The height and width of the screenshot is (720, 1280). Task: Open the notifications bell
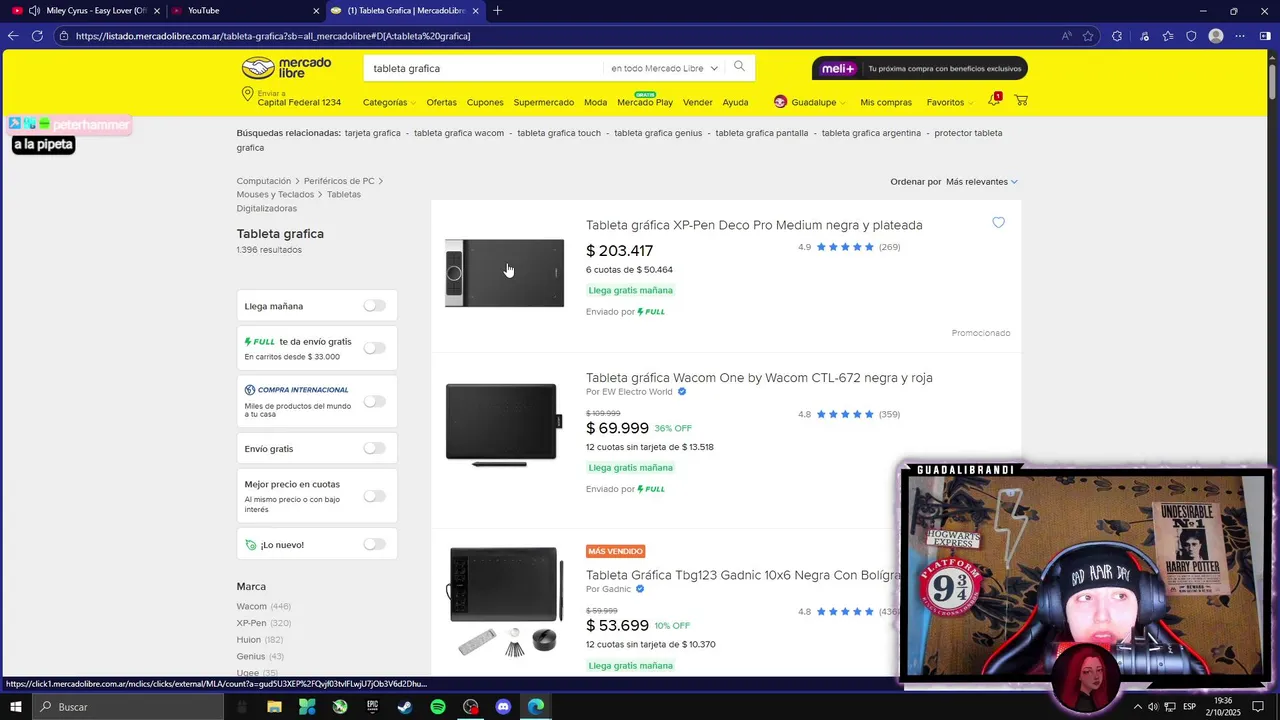[994, 100]
